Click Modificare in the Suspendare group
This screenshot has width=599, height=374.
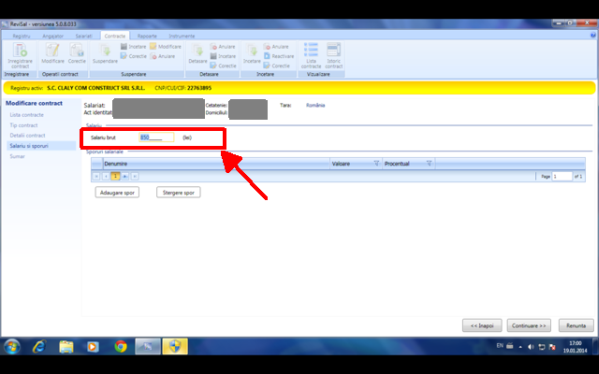click(x=165, y=47)
